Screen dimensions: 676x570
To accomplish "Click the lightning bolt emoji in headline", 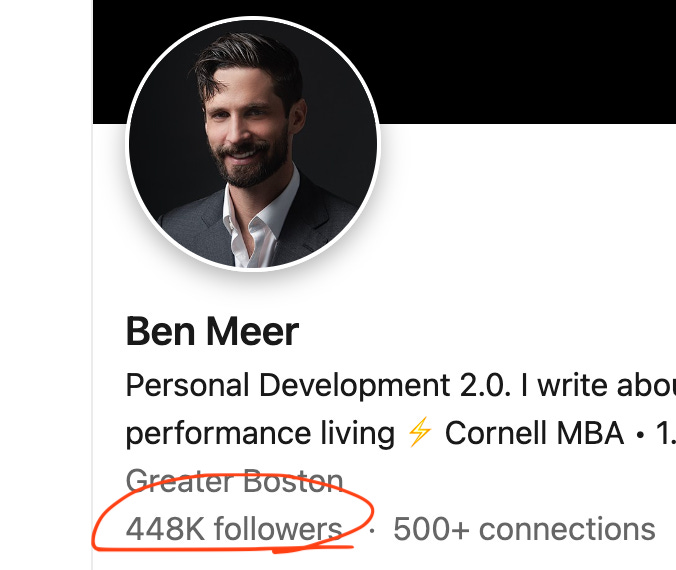I will (419, 432).
